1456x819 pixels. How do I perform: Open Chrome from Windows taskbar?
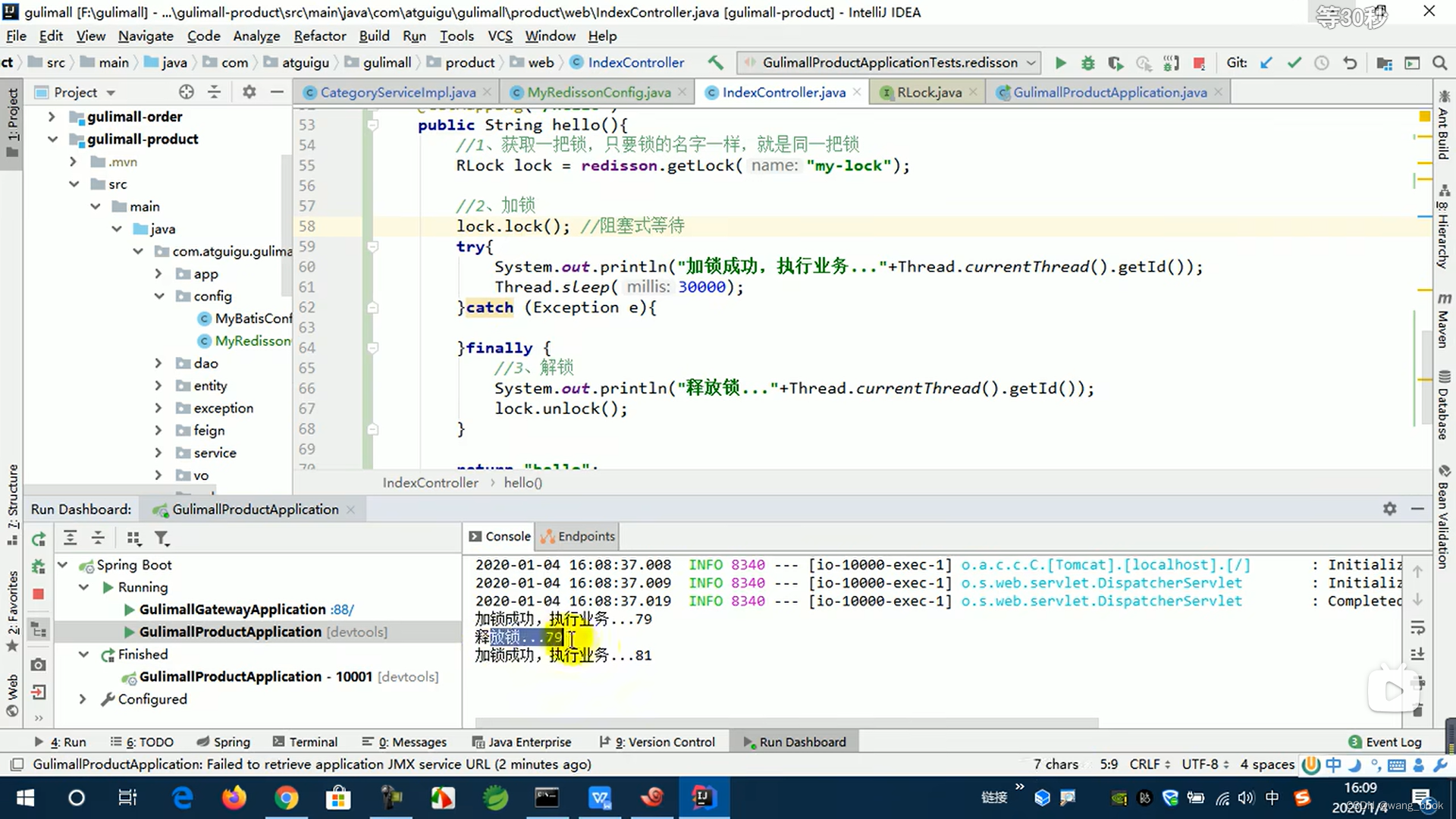pyautogui.click(x=286, y=797)
